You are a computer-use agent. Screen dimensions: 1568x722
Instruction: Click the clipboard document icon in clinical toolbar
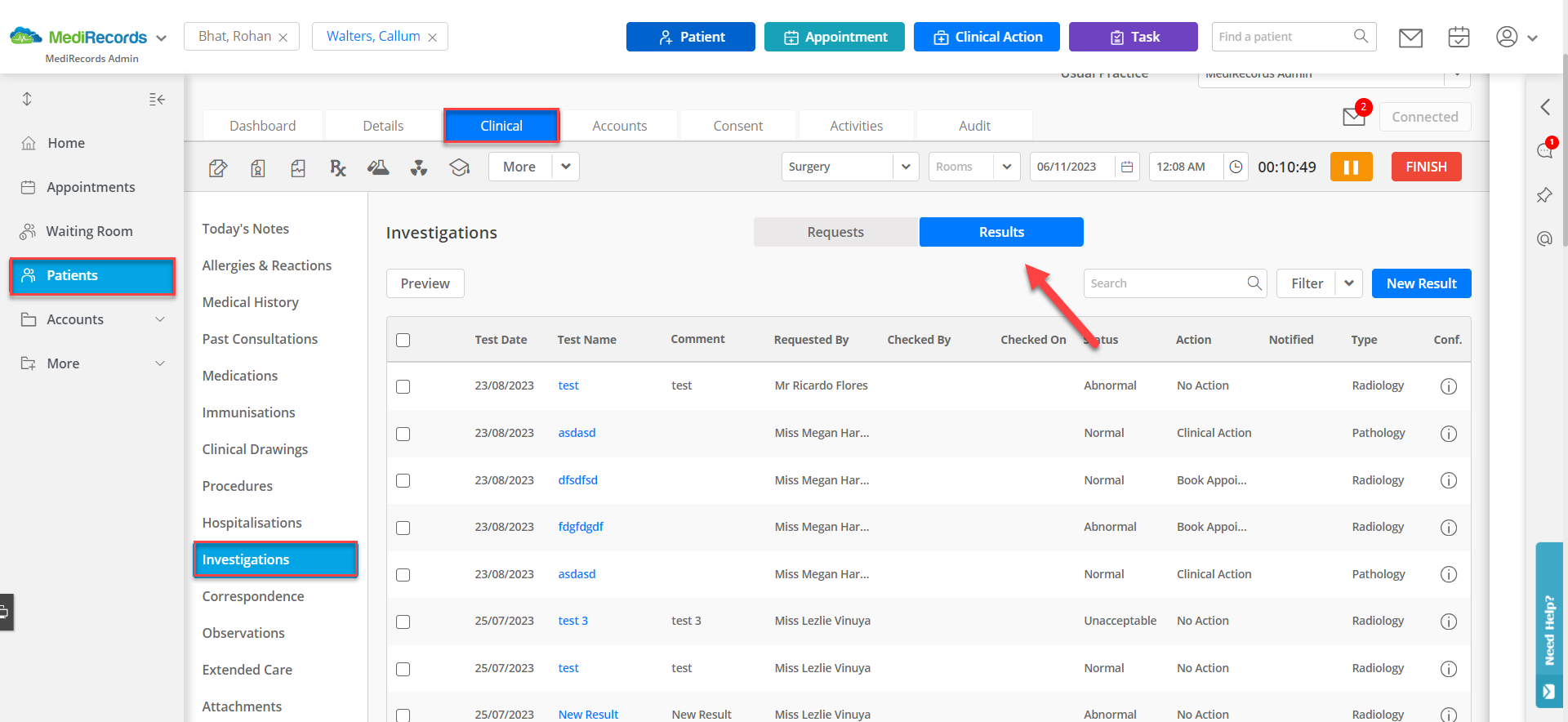[258, 167]
